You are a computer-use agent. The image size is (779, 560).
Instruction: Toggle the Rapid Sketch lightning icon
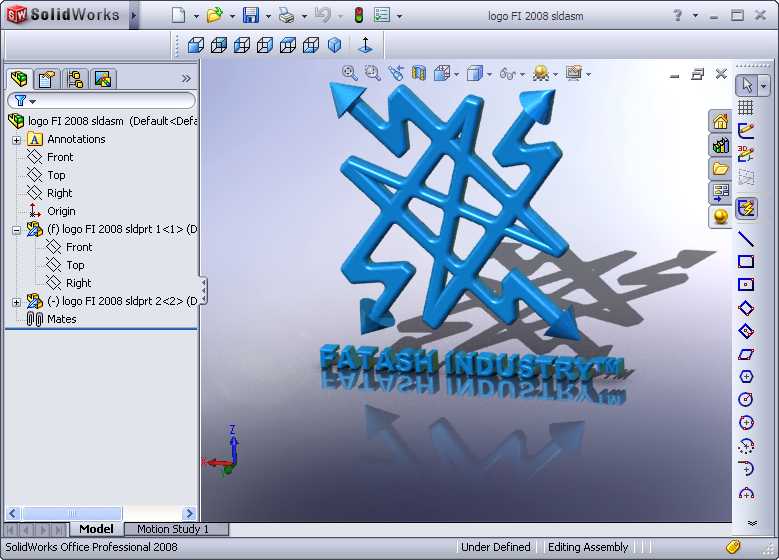pos(746,208)
